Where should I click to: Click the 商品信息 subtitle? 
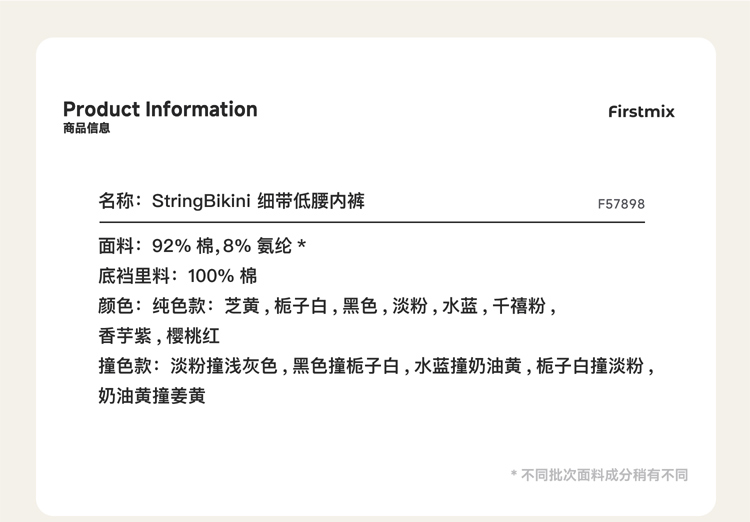pyautogui.click(x=86, y=129)
